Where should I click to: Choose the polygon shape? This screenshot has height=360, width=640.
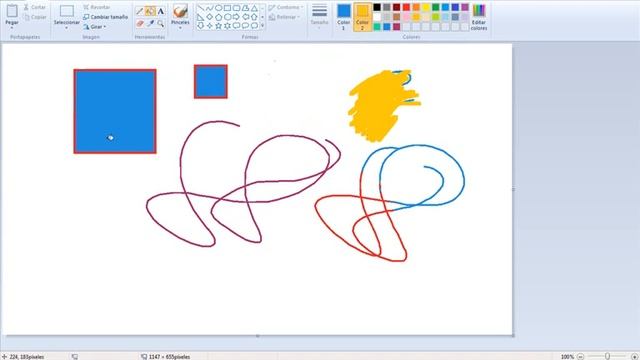click(x=245, y=8)
